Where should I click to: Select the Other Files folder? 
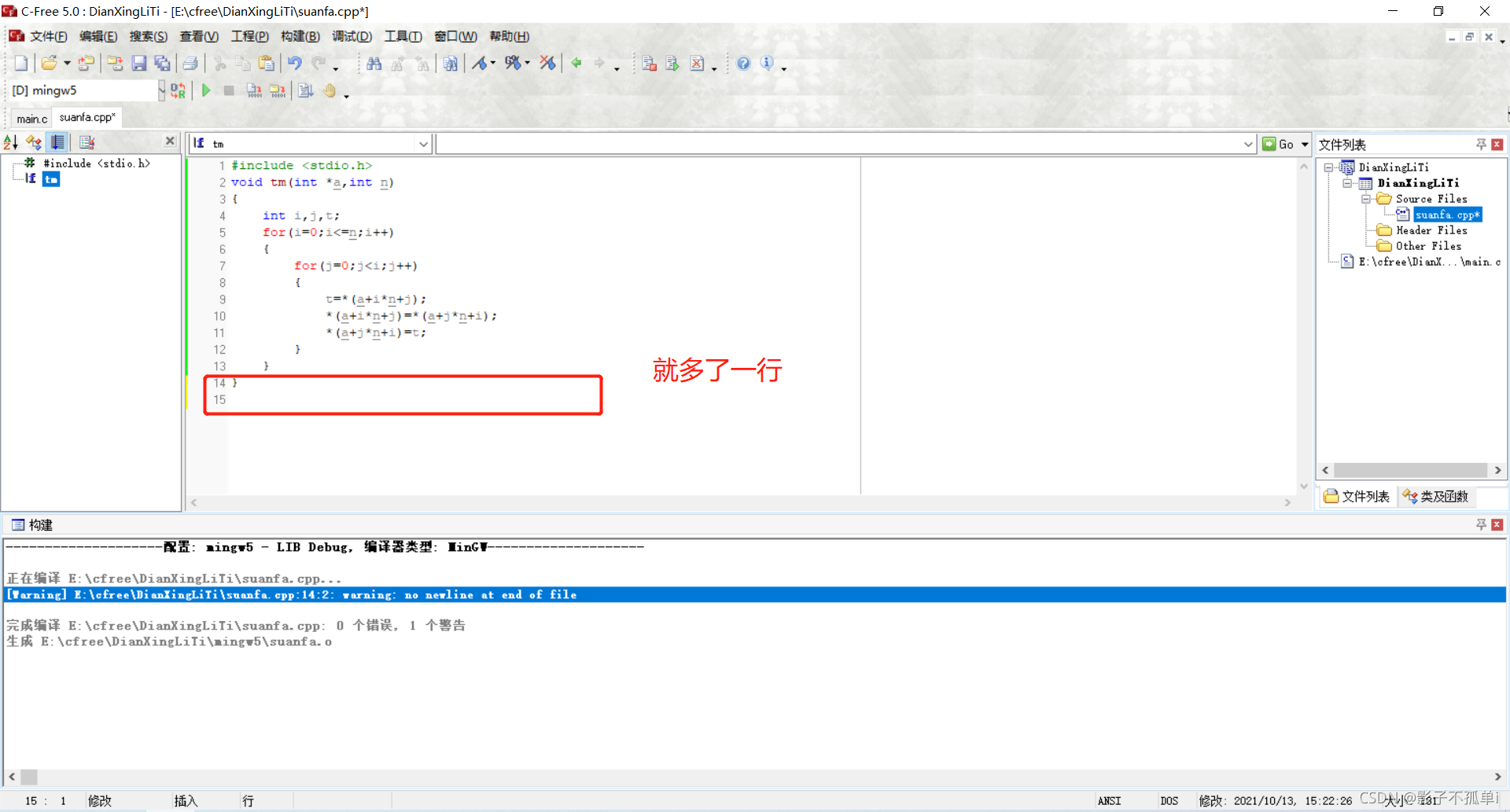(1428, 246)
